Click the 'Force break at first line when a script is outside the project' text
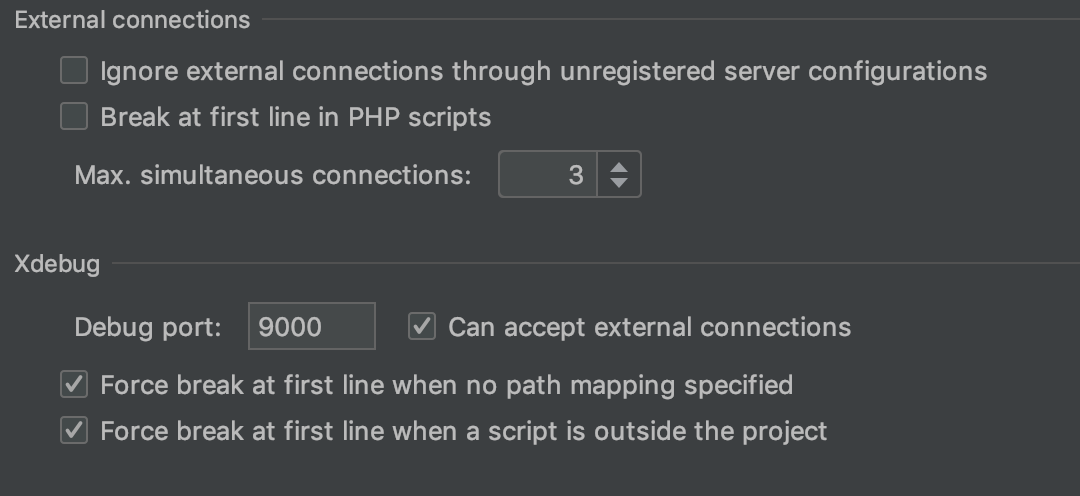 click(463, 431)
